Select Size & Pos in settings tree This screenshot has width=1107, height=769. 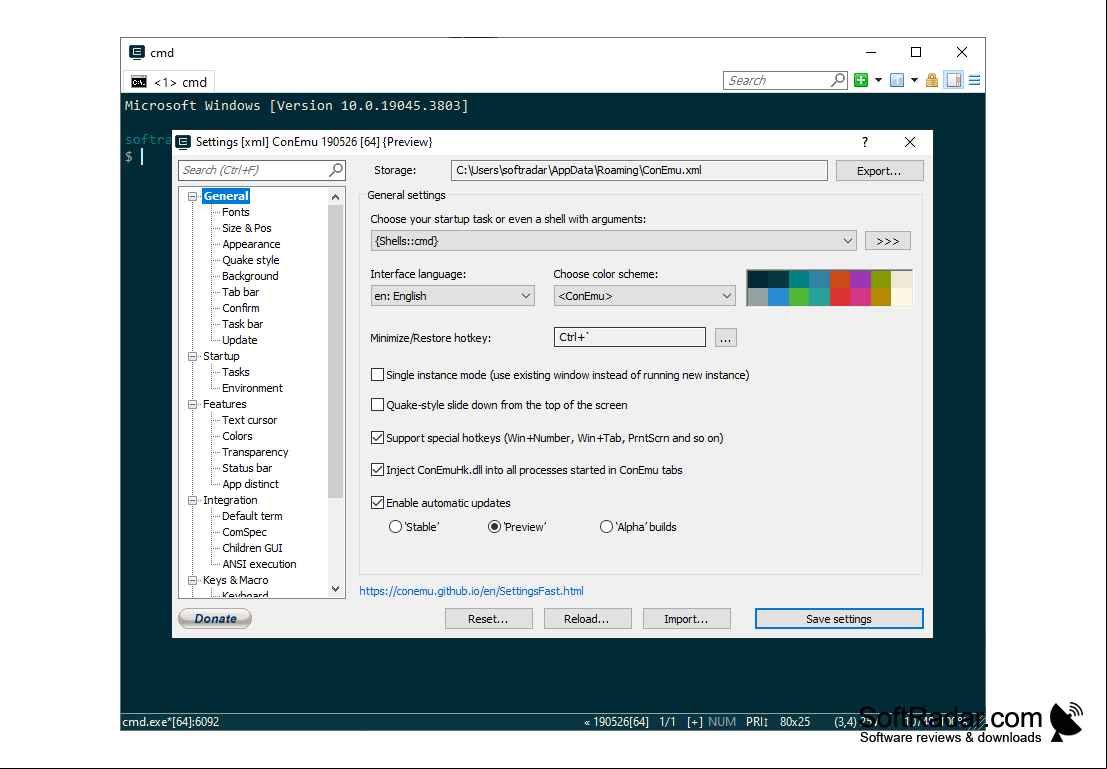coord(246,228)
